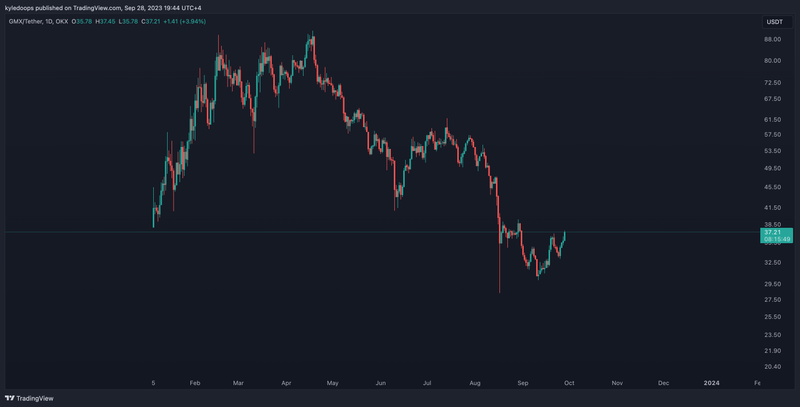Screen dimensions: 800x407
Task: Click the Apr label on time axis
Action: 286,383
